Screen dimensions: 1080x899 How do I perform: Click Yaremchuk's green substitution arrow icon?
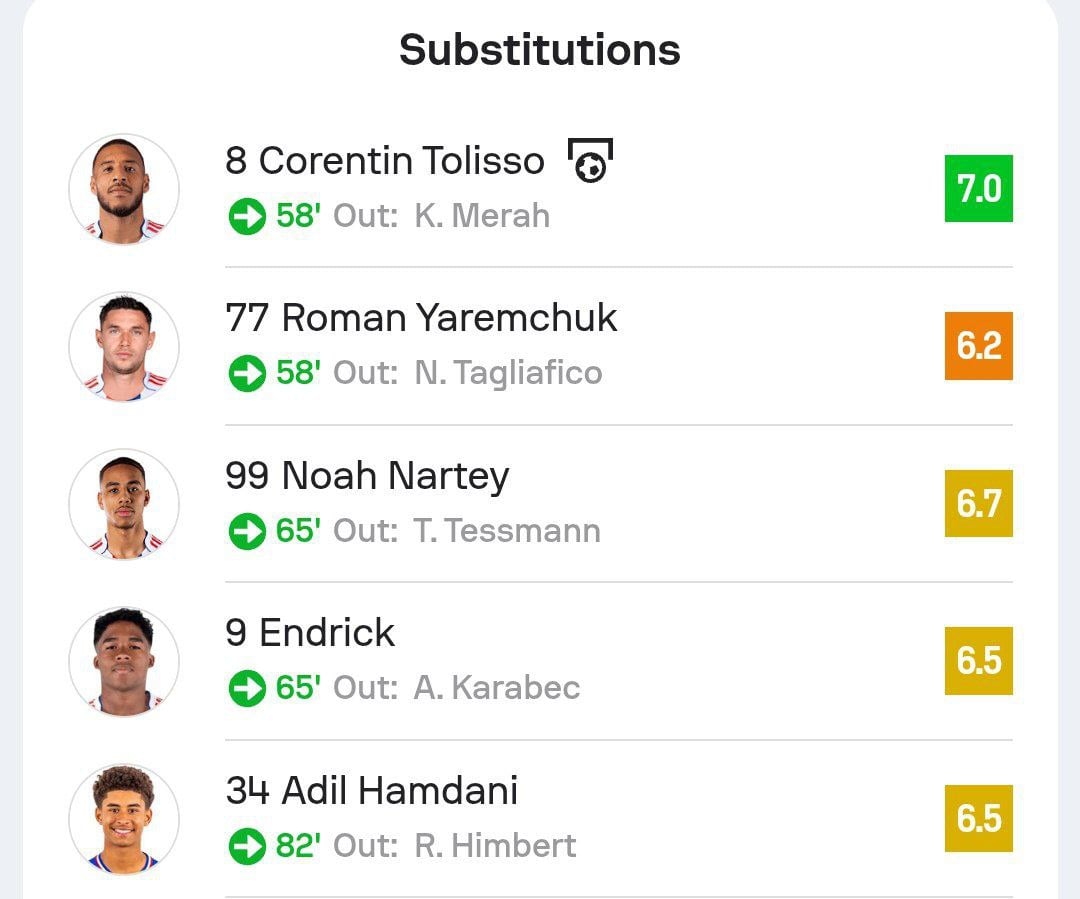pos(246,373)
